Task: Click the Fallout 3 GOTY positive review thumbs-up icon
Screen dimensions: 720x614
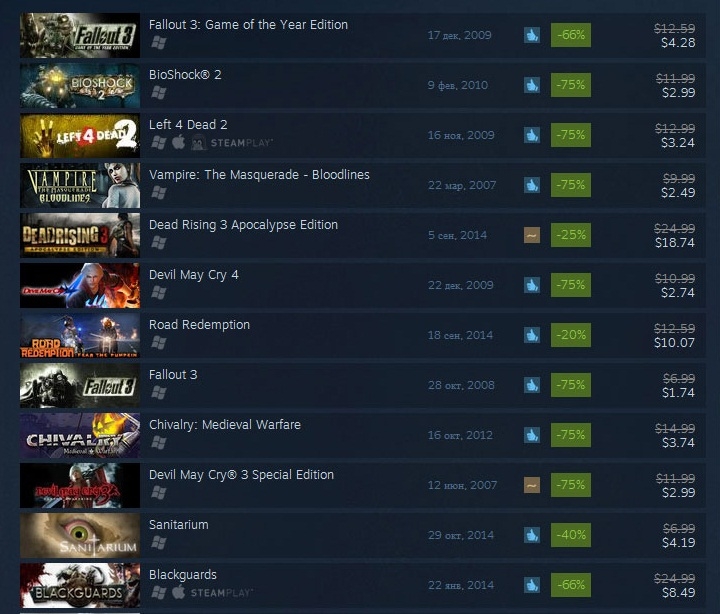Action: click(x=532, y=35)
